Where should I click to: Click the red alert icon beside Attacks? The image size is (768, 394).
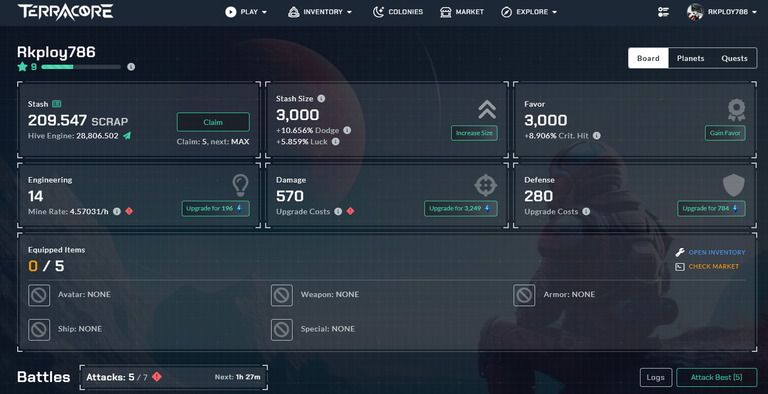pyautogui.click(x=157, y=377)
